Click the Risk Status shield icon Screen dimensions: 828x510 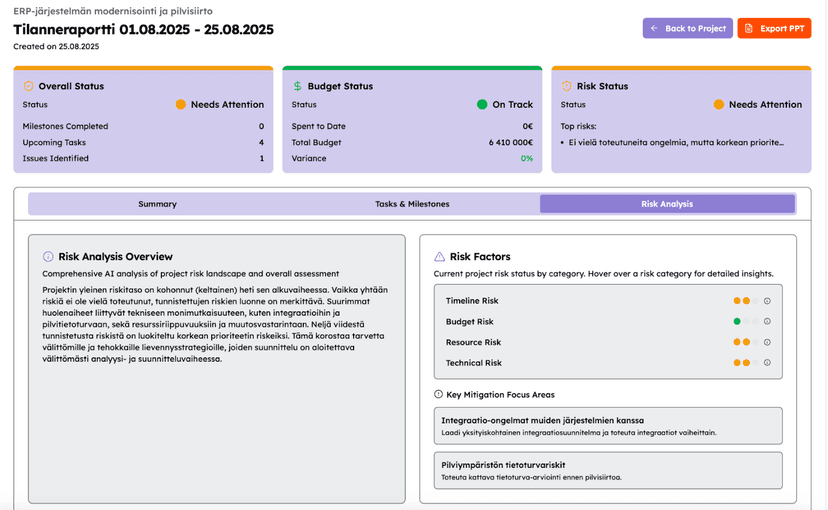tap(567, 87)
